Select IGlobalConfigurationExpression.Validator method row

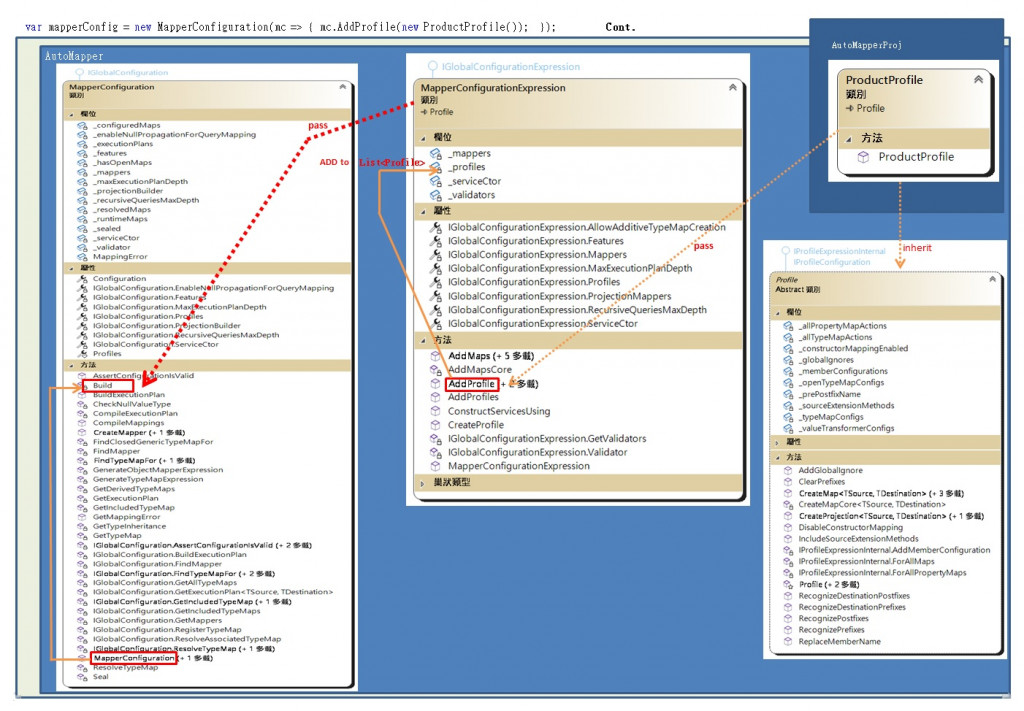[x=537, y=452]
